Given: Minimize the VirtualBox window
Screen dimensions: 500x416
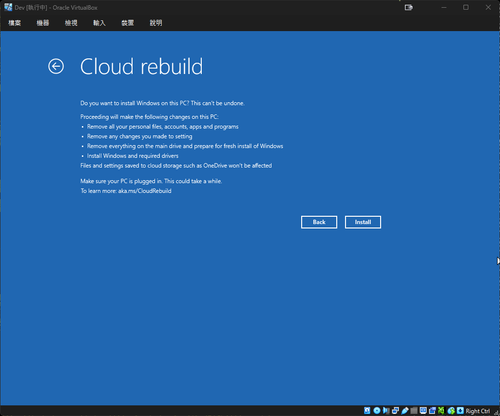Looking at the screenshot, I should 444,7.
